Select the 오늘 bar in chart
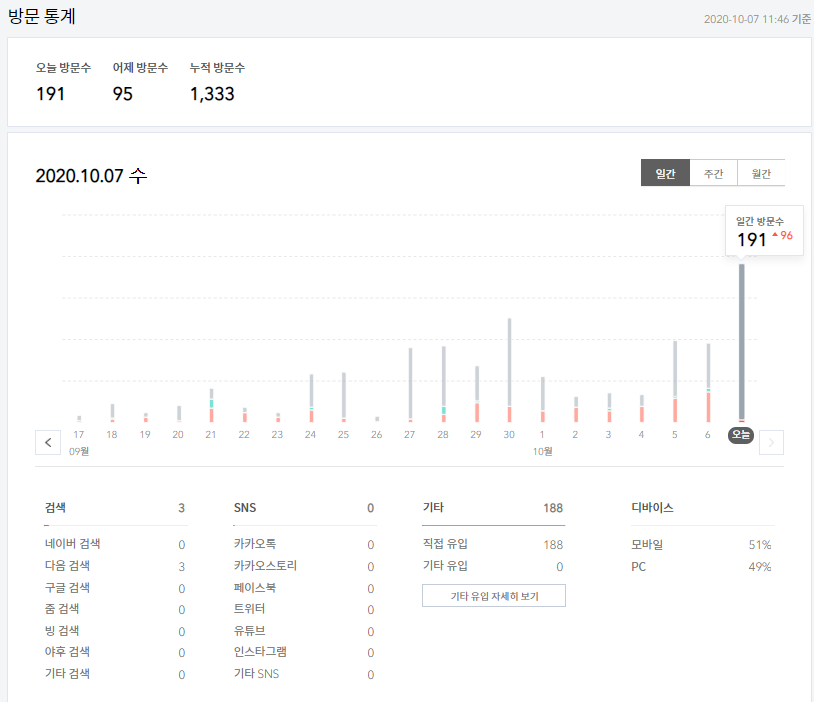This screenshot has height=702, width=814. [741, 343]
